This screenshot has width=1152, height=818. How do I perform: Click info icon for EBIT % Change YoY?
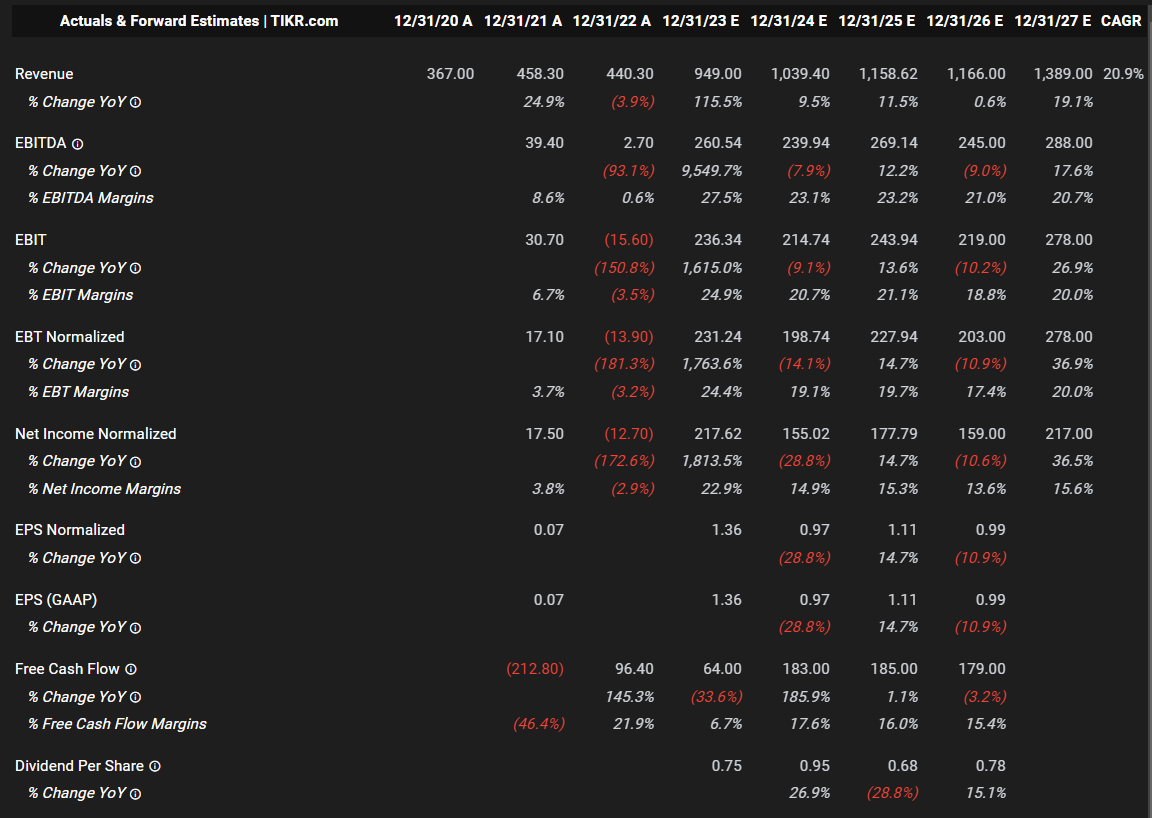pyautogui.click(x=136, y=268)
